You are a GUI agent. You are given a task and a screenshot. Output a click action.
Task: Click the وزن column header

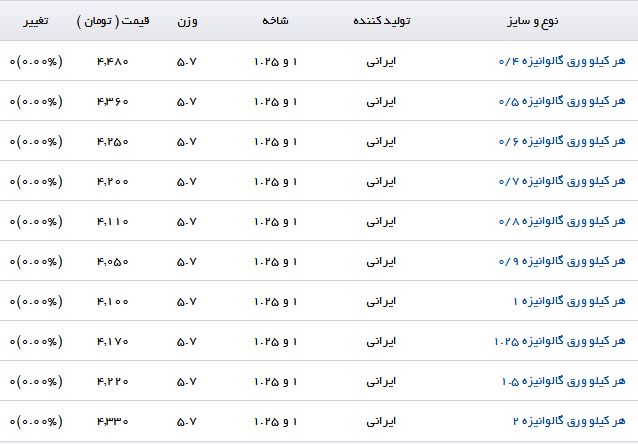(187, 21)
